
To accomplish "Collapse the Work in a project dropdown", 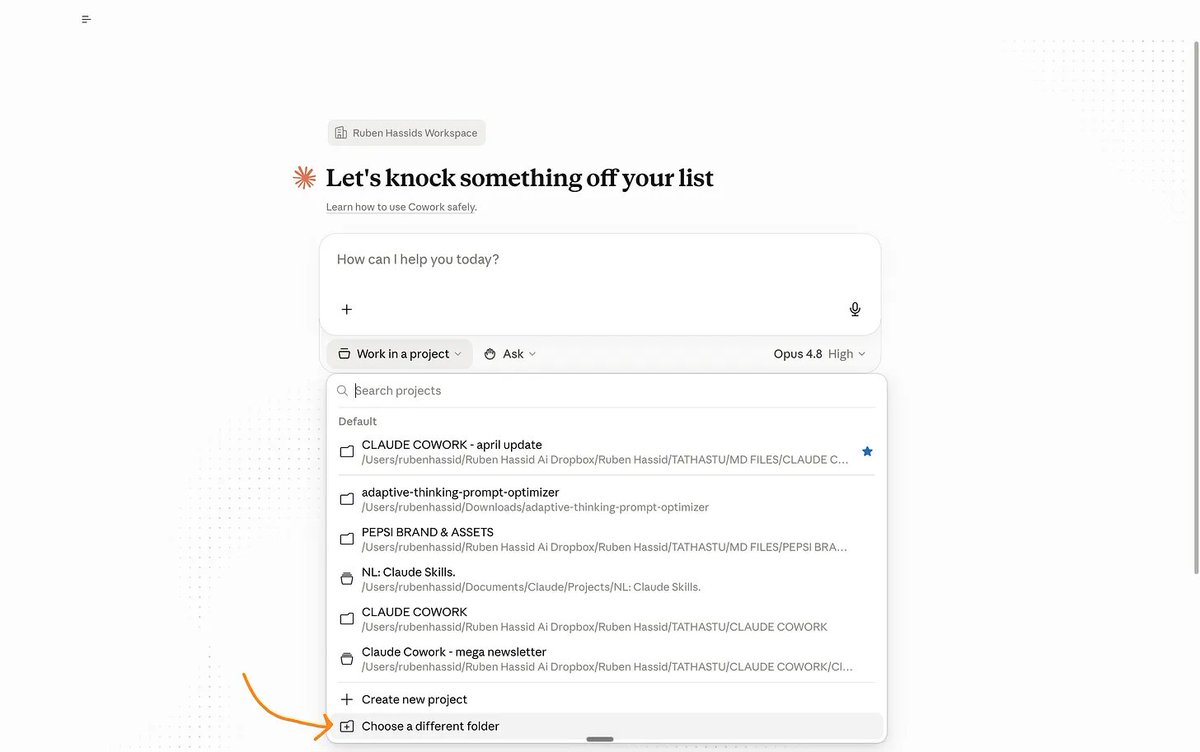I will click(400, 354).
